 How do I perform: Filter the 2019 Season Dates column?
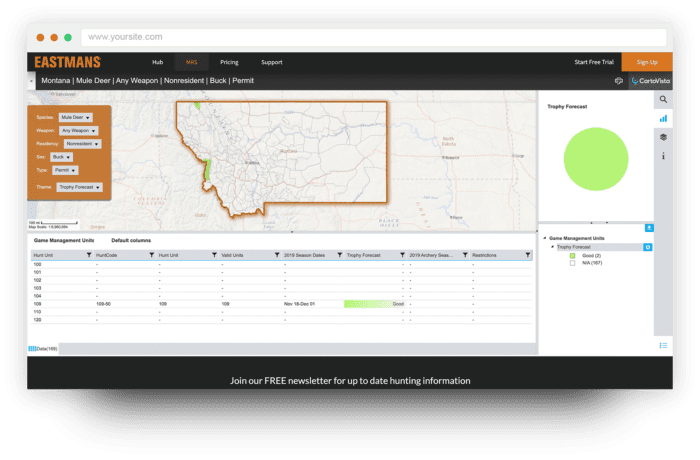(340, 255)
